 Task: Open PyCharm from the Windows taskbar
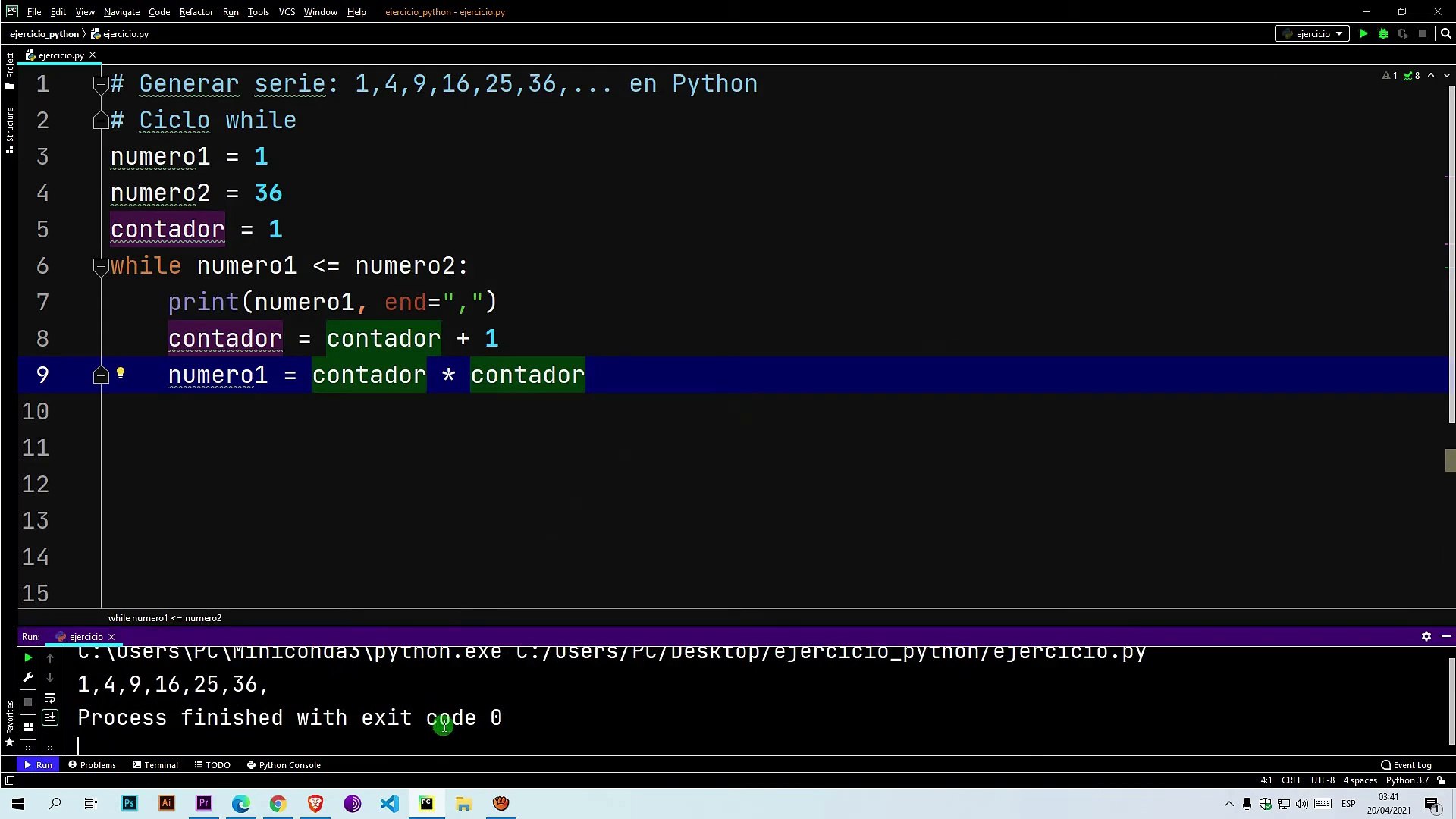(426, 804)
